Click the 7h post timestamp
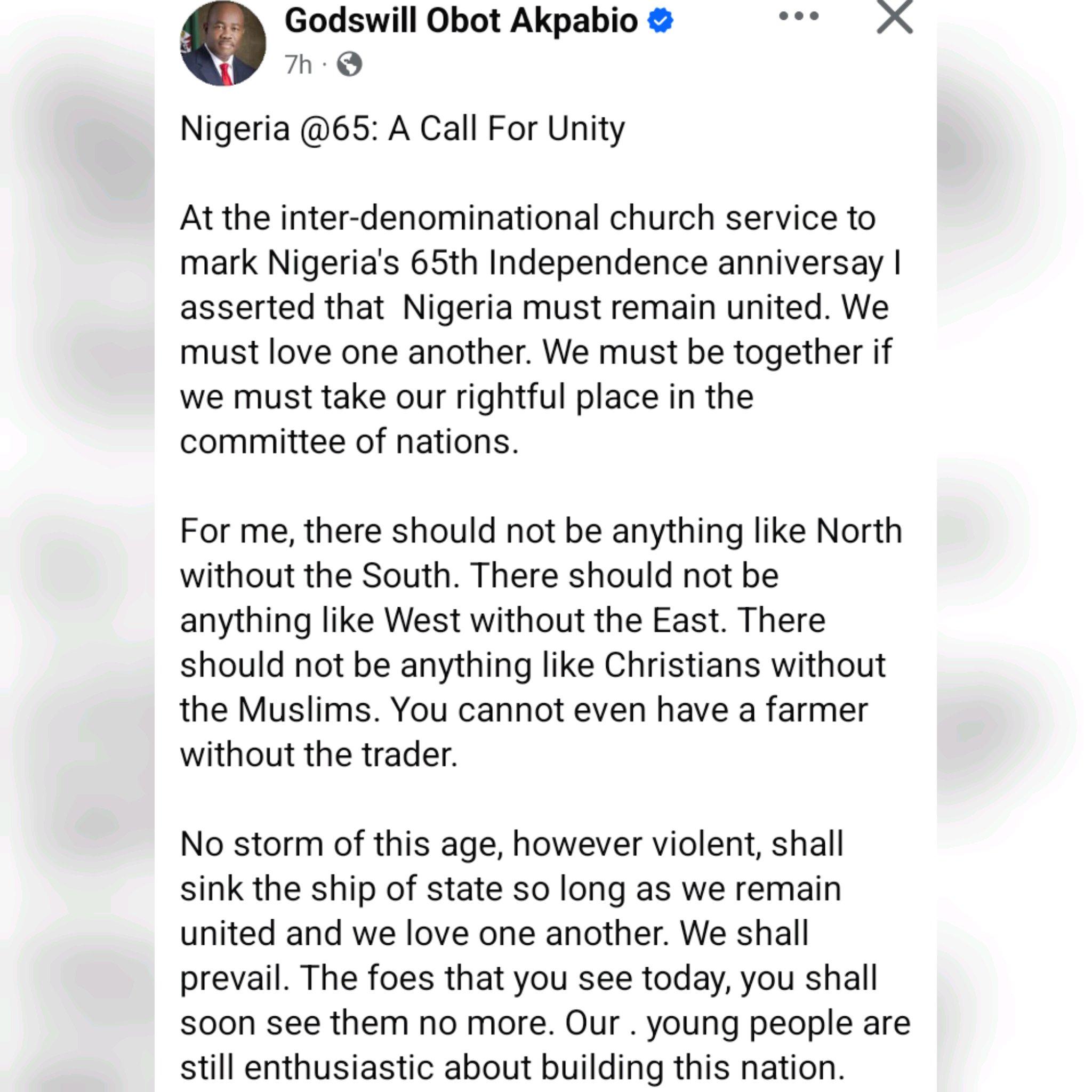The height and width of the screenshot is (1092, 1092). (x=298, y=65)
